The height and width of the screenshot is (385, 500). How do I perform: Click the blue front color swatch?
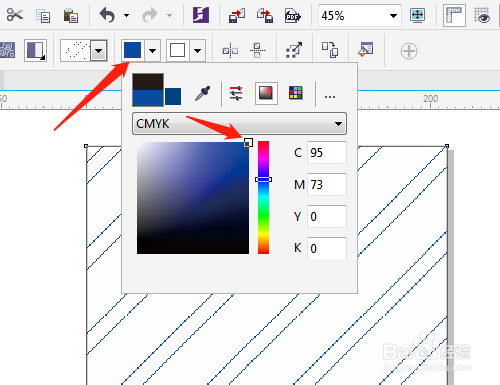tap(133, 51)
